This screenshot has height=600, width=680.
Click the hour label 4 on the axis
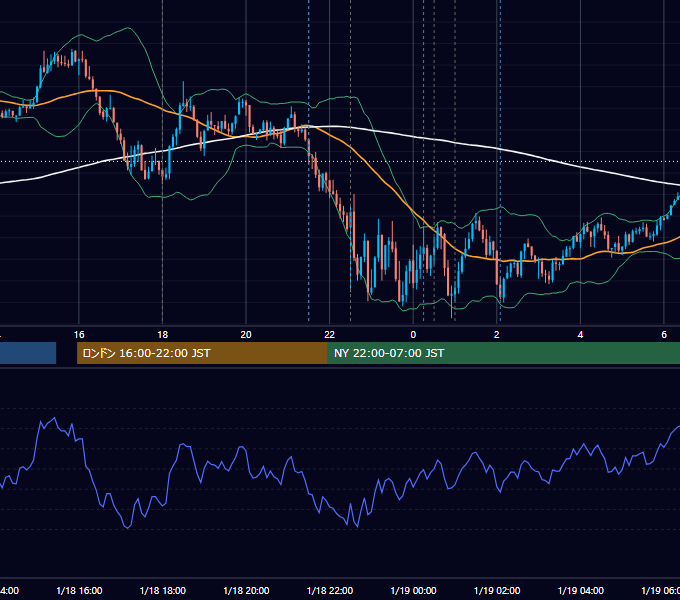[x=580, y=335]
